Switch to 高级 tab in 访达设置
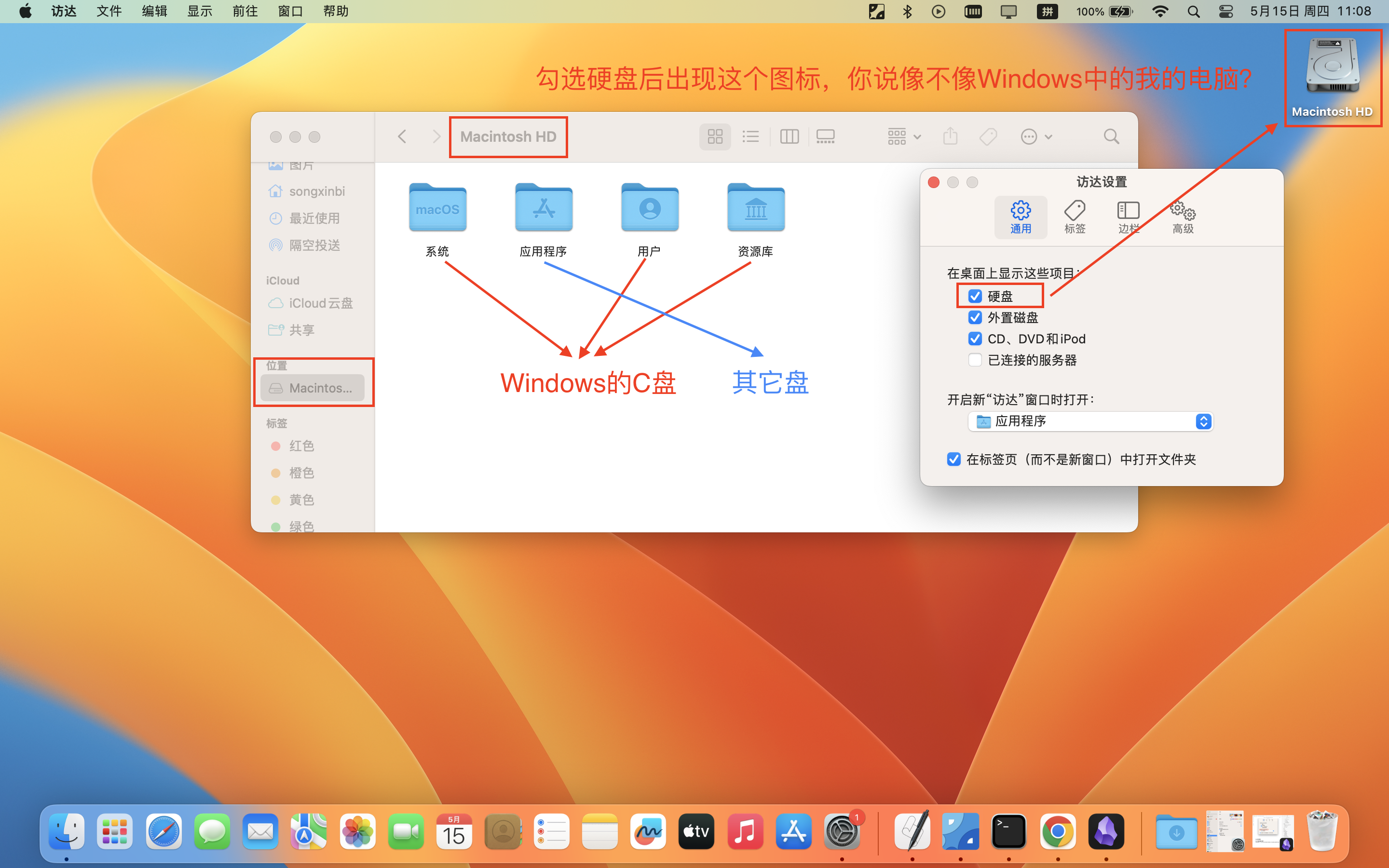The image size is (1389, 868). (1183, 217)
